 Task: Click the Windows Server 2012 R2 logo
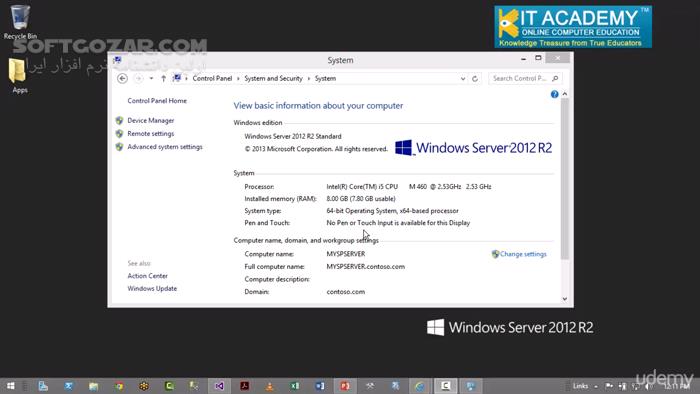click(x=473, y=148)
